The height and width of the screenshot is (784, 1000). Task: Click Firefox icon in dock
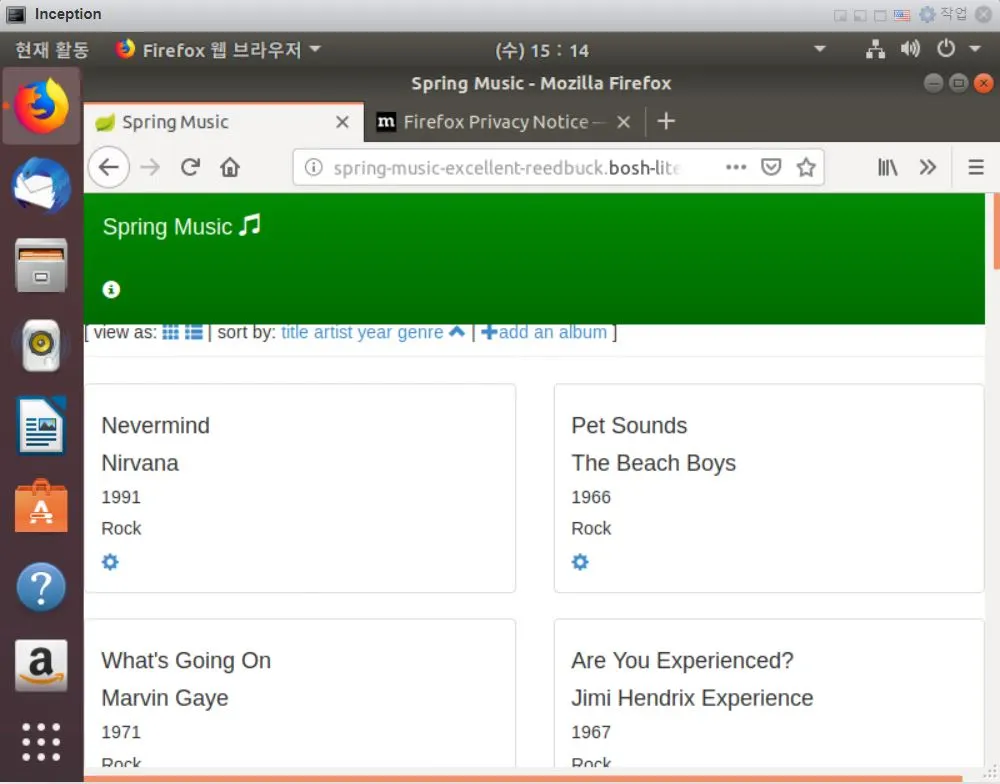point(41,106)
